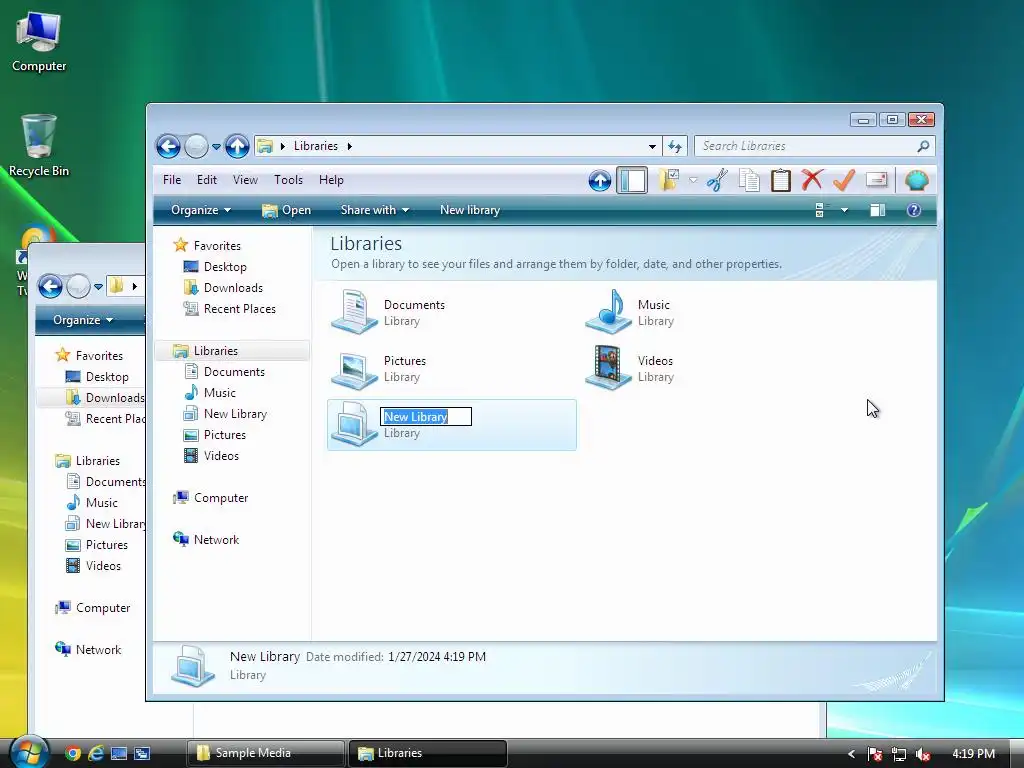Image resolution: width=1024 pixels, height=768 pixels.
Task: Open recent pages dropdown beside Forward arrow
Action: pos(216,147)
